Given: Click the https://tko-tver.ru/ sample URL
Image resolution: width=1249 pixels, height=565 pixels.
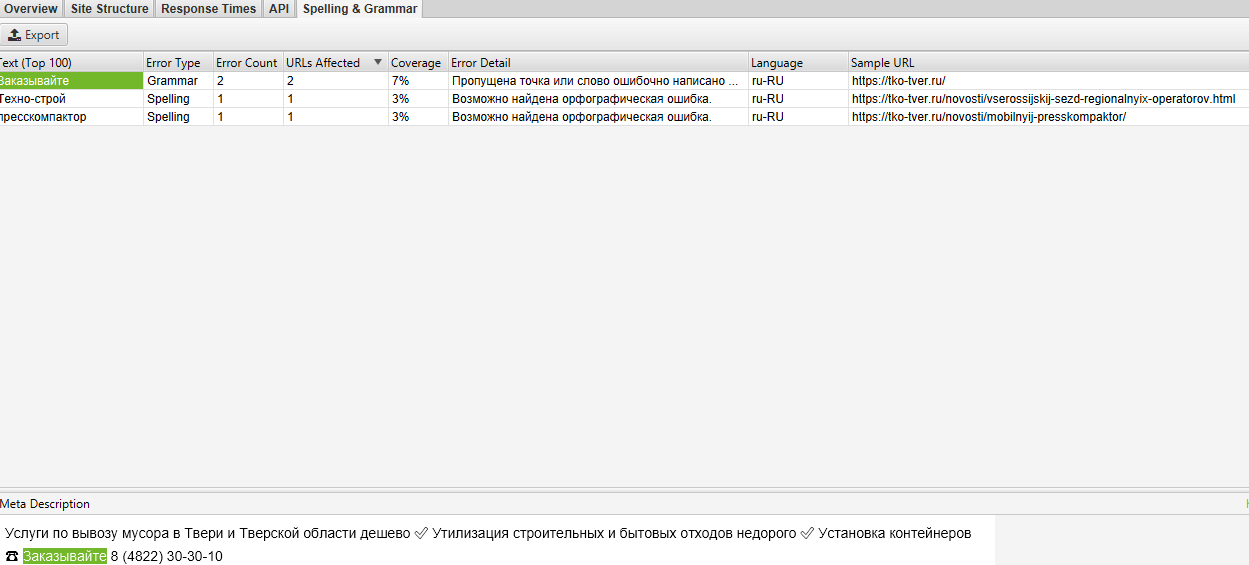Looking at the screenshot, I should pos(898,81).
